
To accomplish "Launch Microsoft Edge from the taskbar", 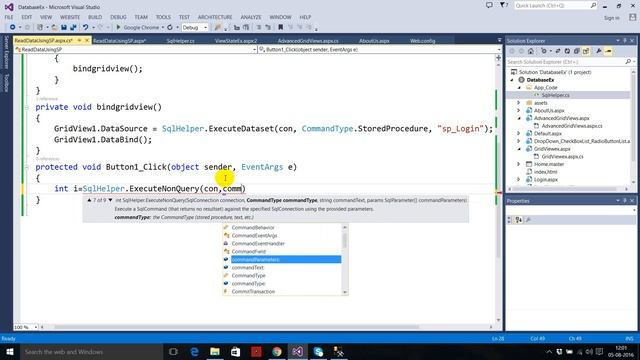I will [194, 351].
